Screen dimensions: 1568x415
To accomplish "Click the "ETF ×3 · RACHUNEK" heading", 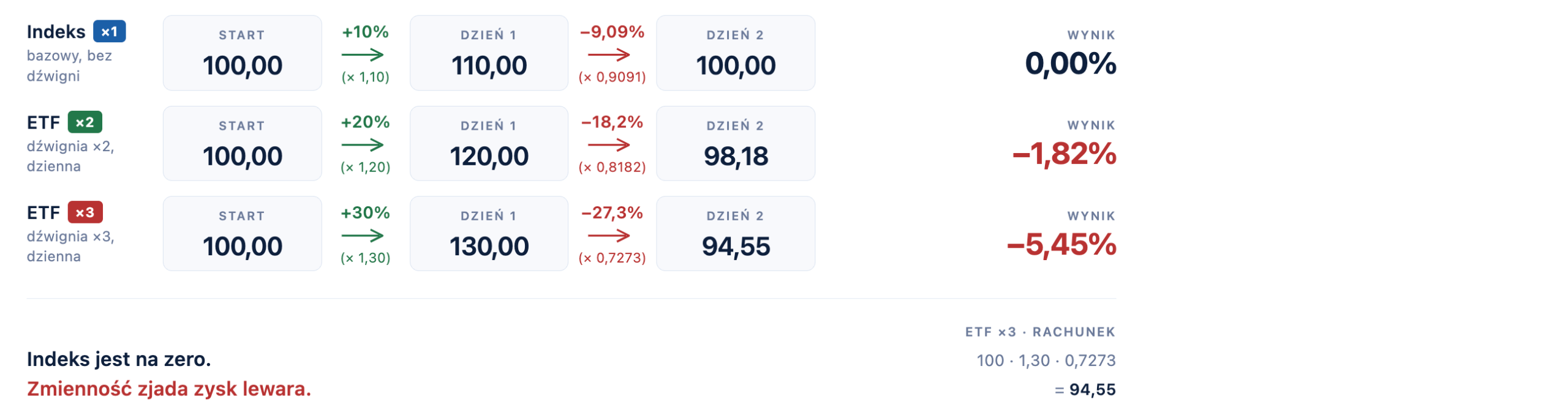I will [1039, 332].
